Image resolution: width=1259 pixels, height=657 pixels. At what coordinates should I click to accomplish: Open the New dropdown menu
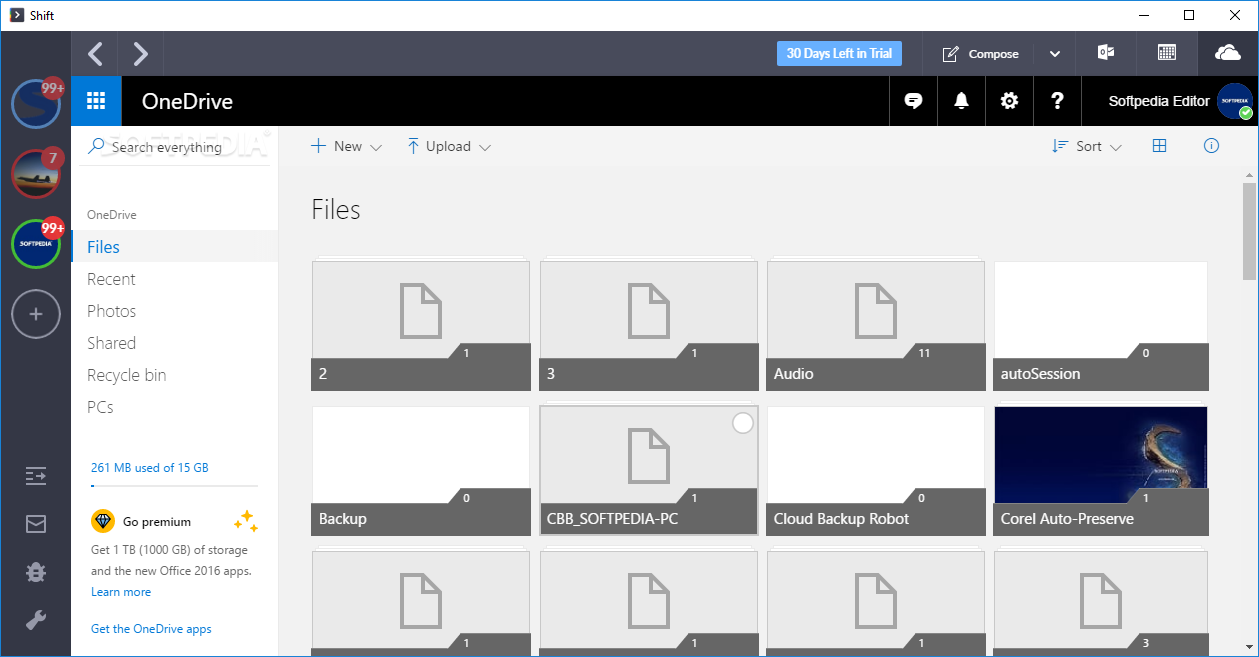click(x=346, y=146)
